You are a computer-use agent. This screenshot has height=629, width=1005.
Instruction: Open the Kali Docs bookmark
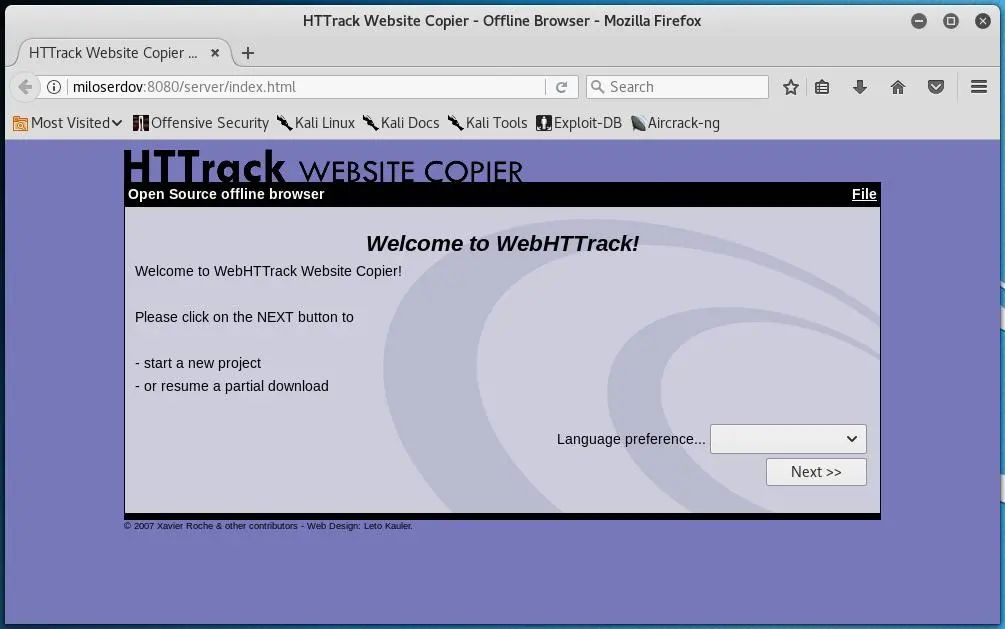(x=401, y=122)
